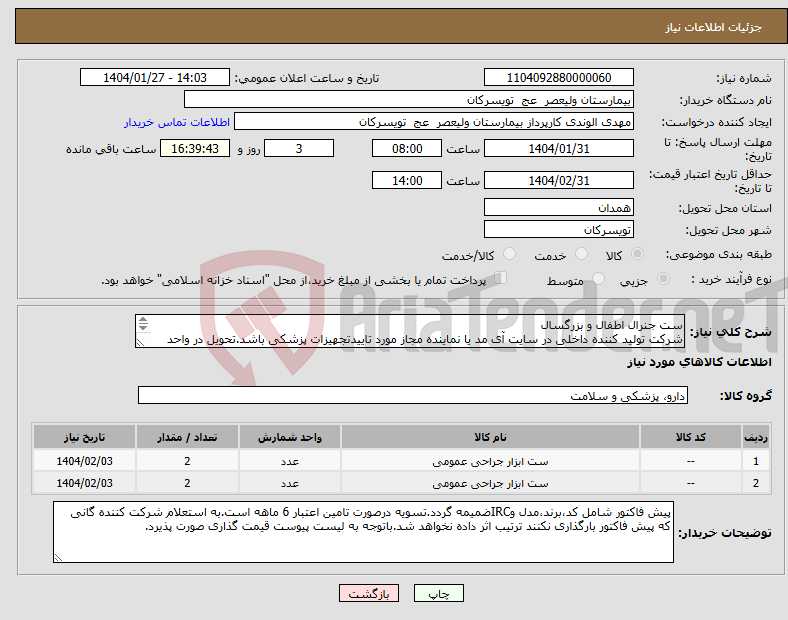This screenshot has height=620, width=788.
Task: Click the چاپ (print) button
Action: click(x=438, y=593)
